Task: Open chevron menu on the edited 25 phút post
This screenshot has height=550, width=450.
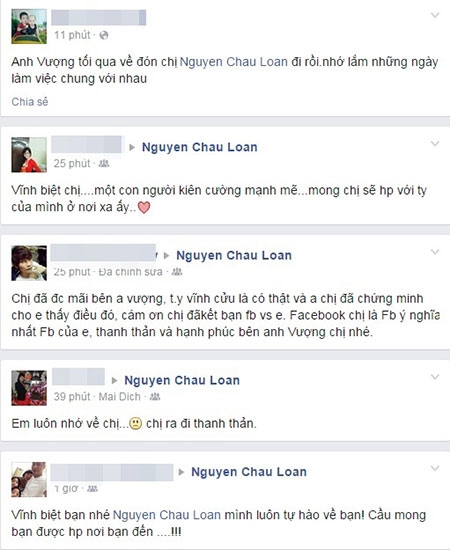Action: coord(435,252)
